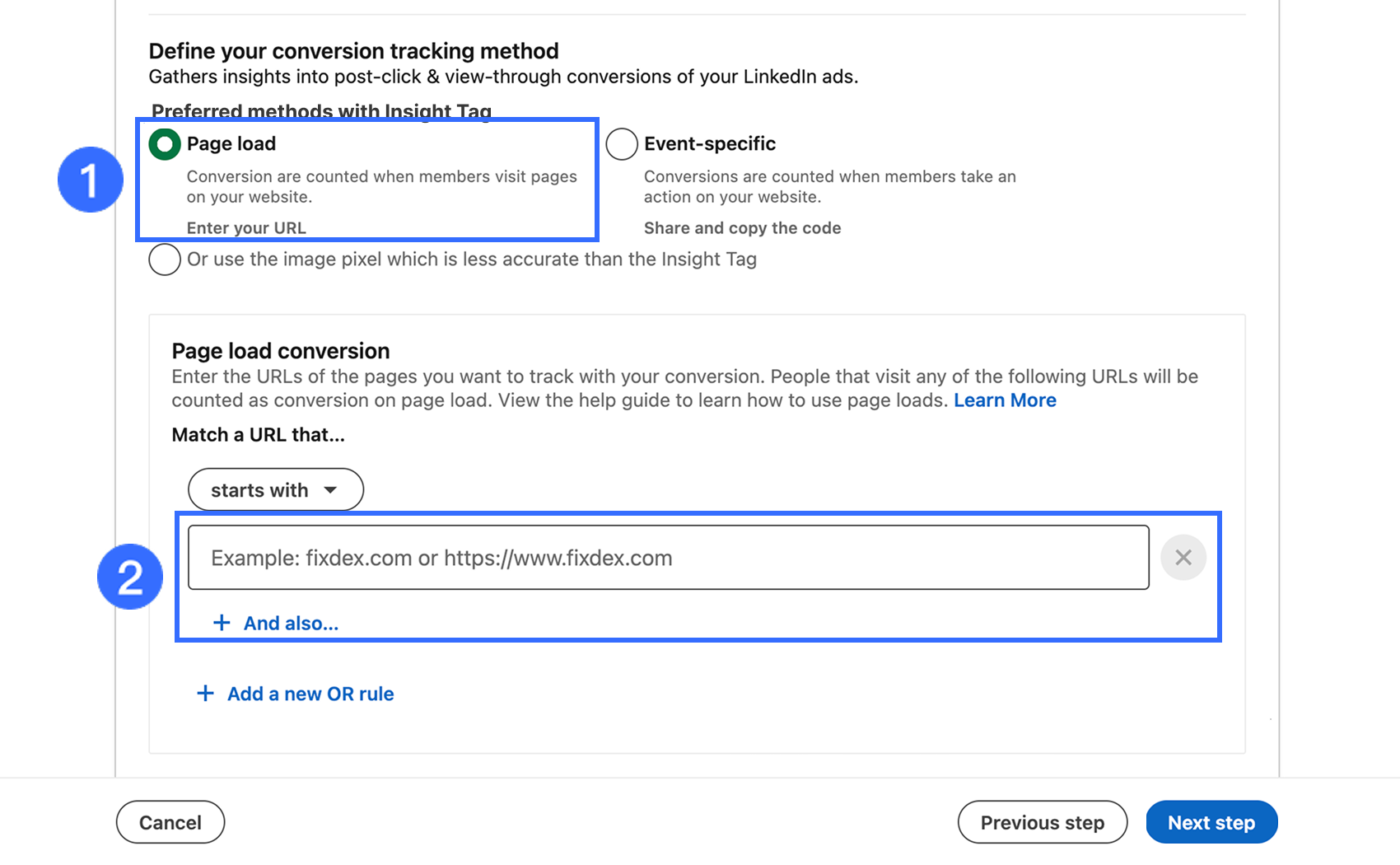Go back with the Previous step button
1400x865 pixels.
pos(1042,822)
